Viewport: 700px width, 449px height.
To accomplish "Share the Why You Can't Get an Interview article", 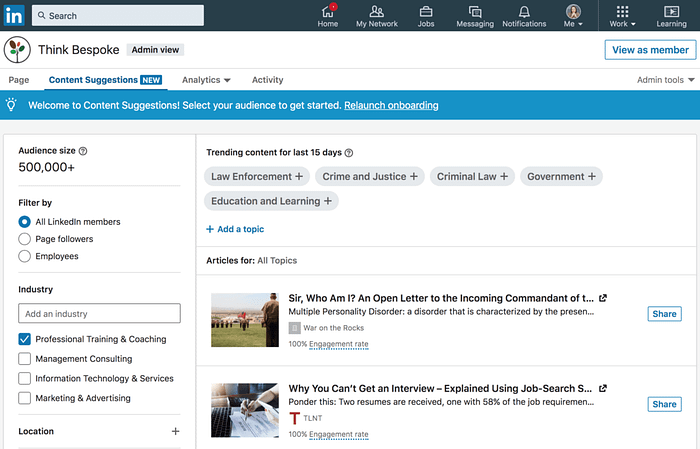I will [x=664, y=404].
